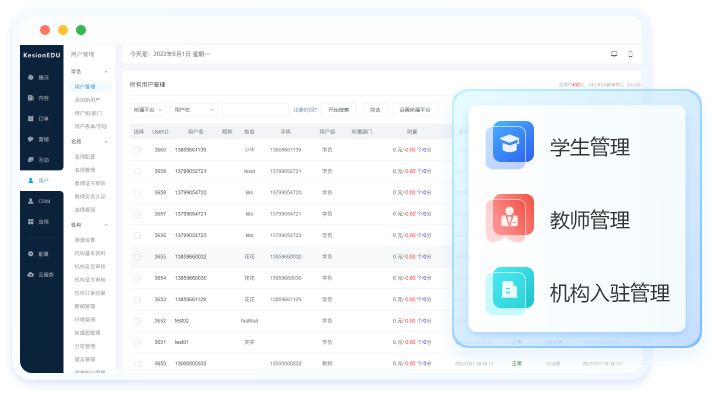Open the 云服务 cloud section in the sidebar
The image size is (726, 396).
(41, 274)
